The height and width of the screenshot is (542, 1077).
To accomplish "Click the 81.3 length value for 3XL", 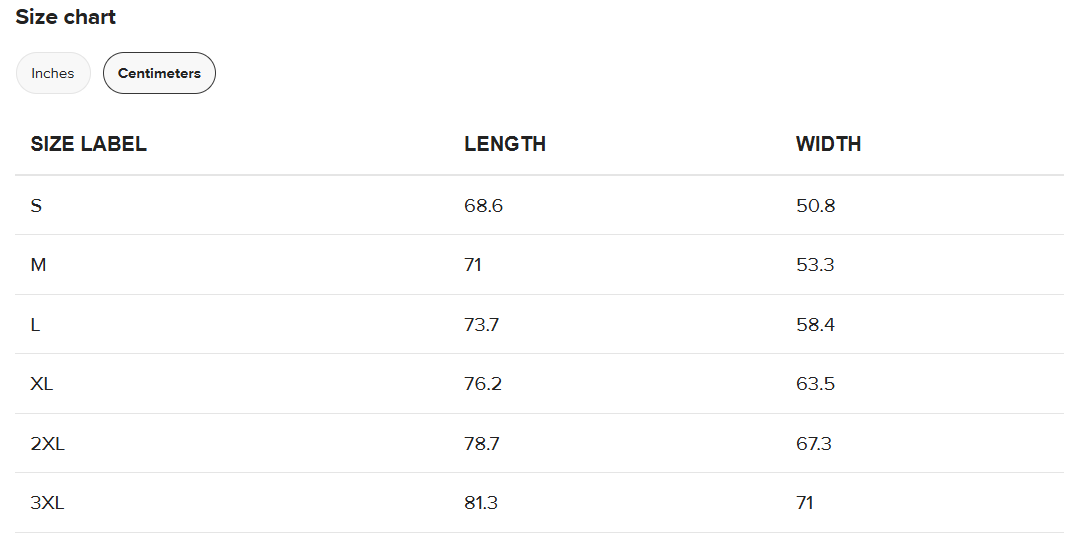I will [x=481, y=503].
